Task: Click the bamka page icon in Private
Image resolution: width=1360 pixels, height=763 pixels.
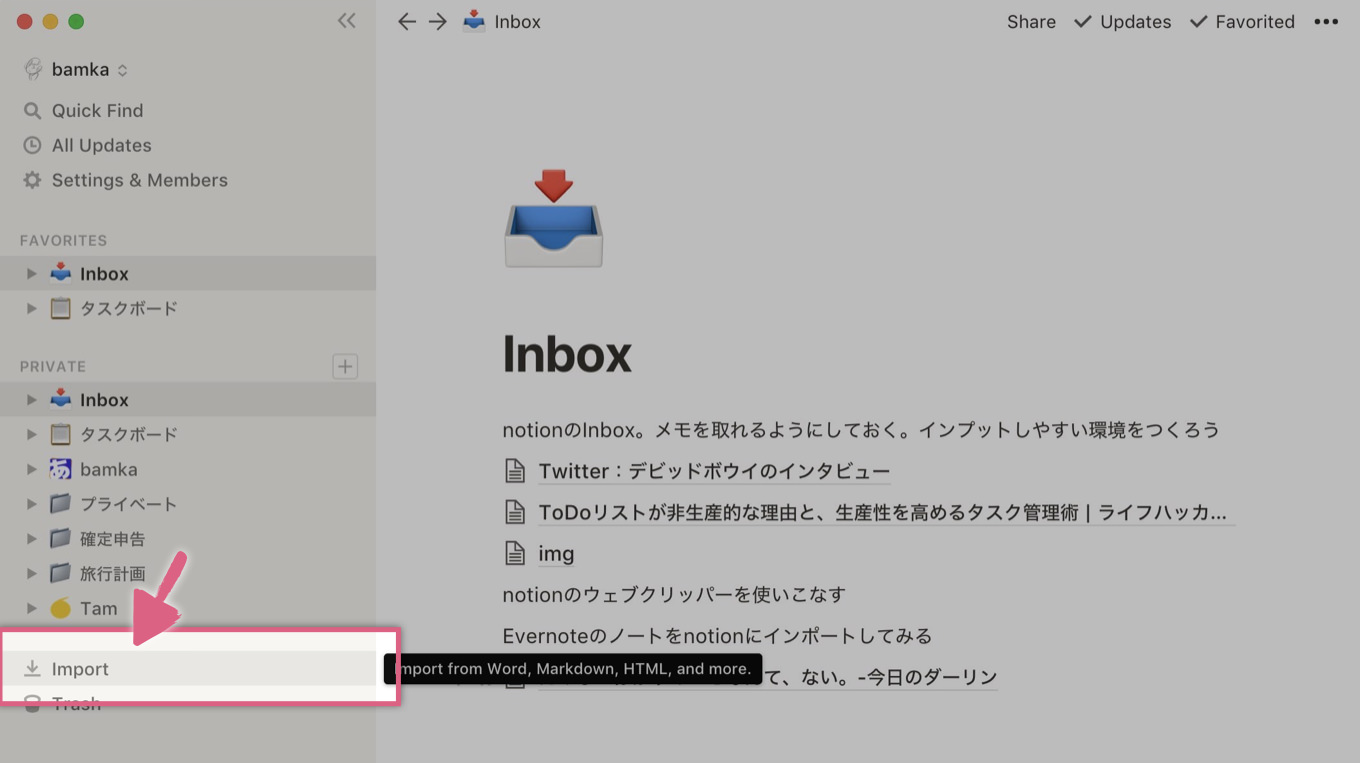Action: 61,469
